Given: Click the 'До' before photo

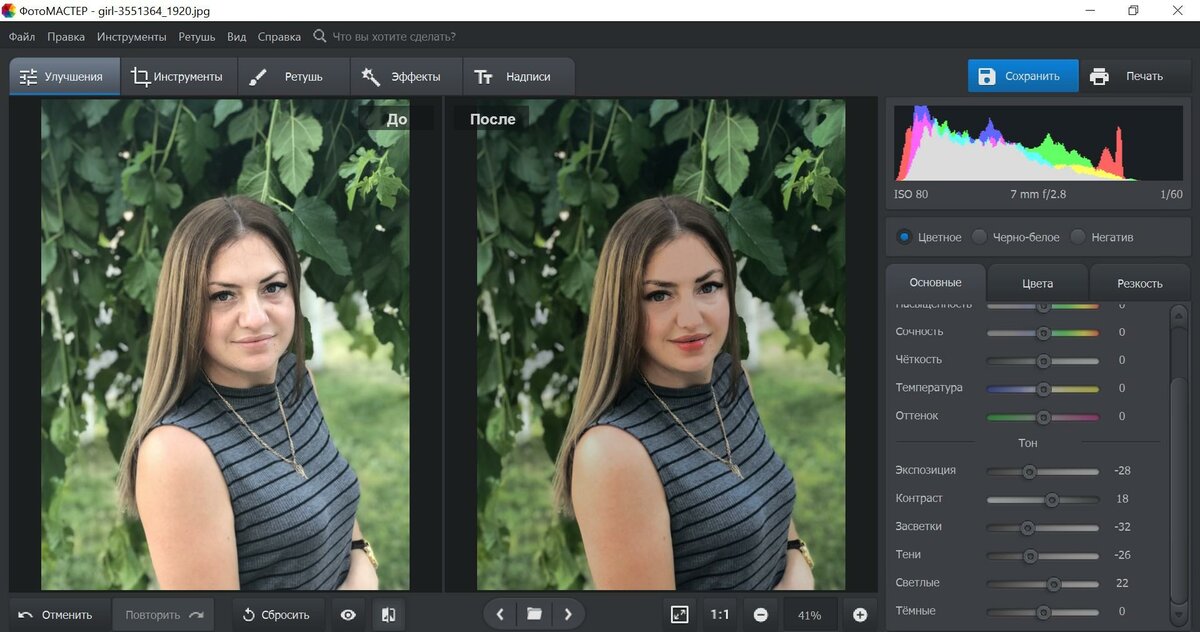Looking at the screenshot, I should 225,344.
